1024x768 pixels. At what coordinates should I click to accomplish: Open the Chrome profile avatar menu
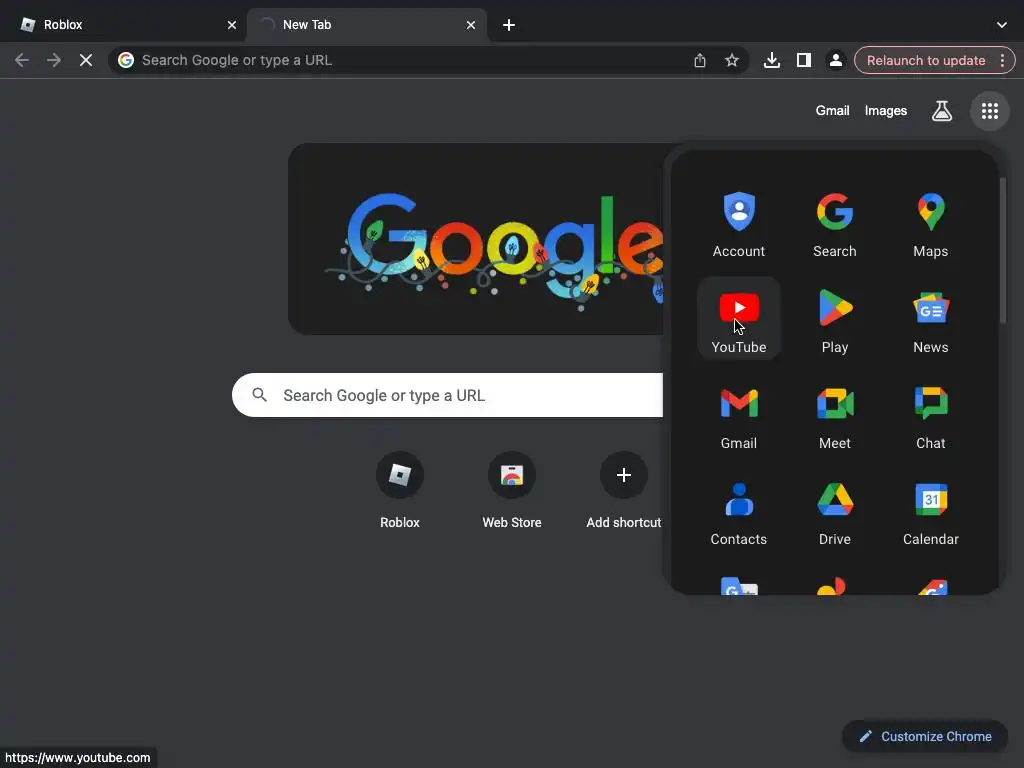coord(835,60)
